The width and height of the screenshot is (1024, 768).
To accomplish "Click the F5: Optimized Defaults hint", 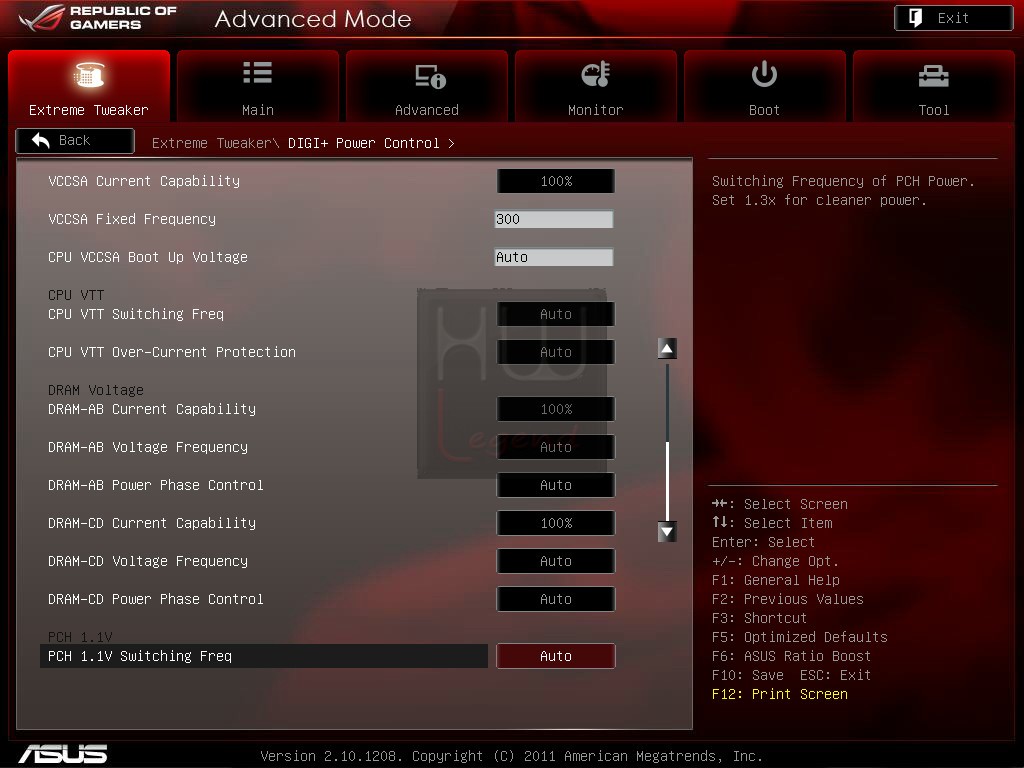I will [799, 637].
